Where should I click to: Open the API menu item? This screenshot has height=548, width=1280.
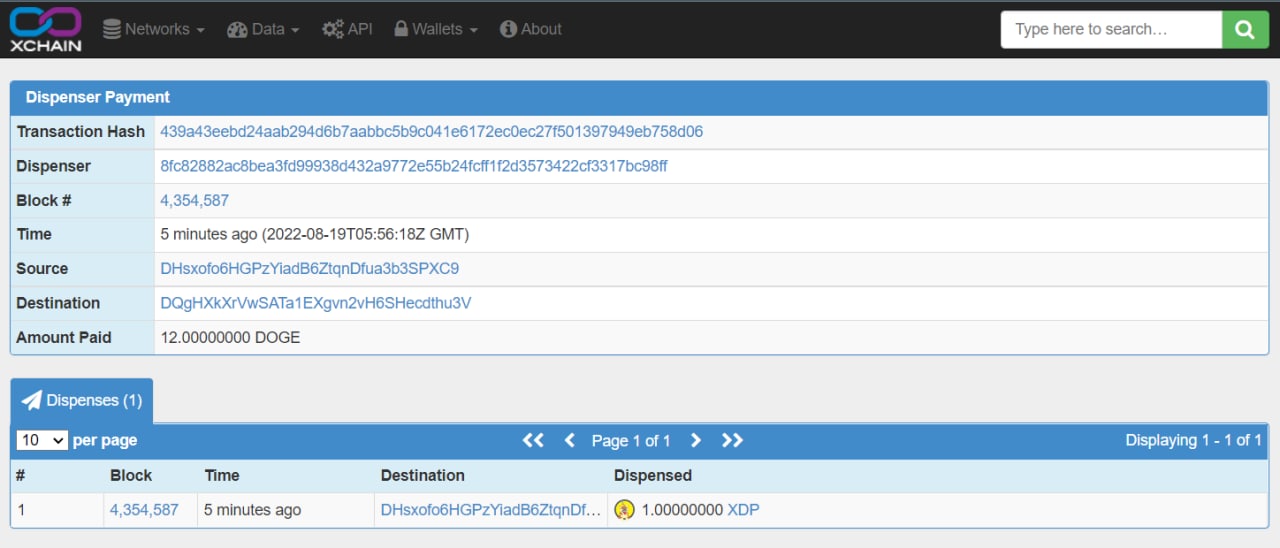[x=347, y=29]
